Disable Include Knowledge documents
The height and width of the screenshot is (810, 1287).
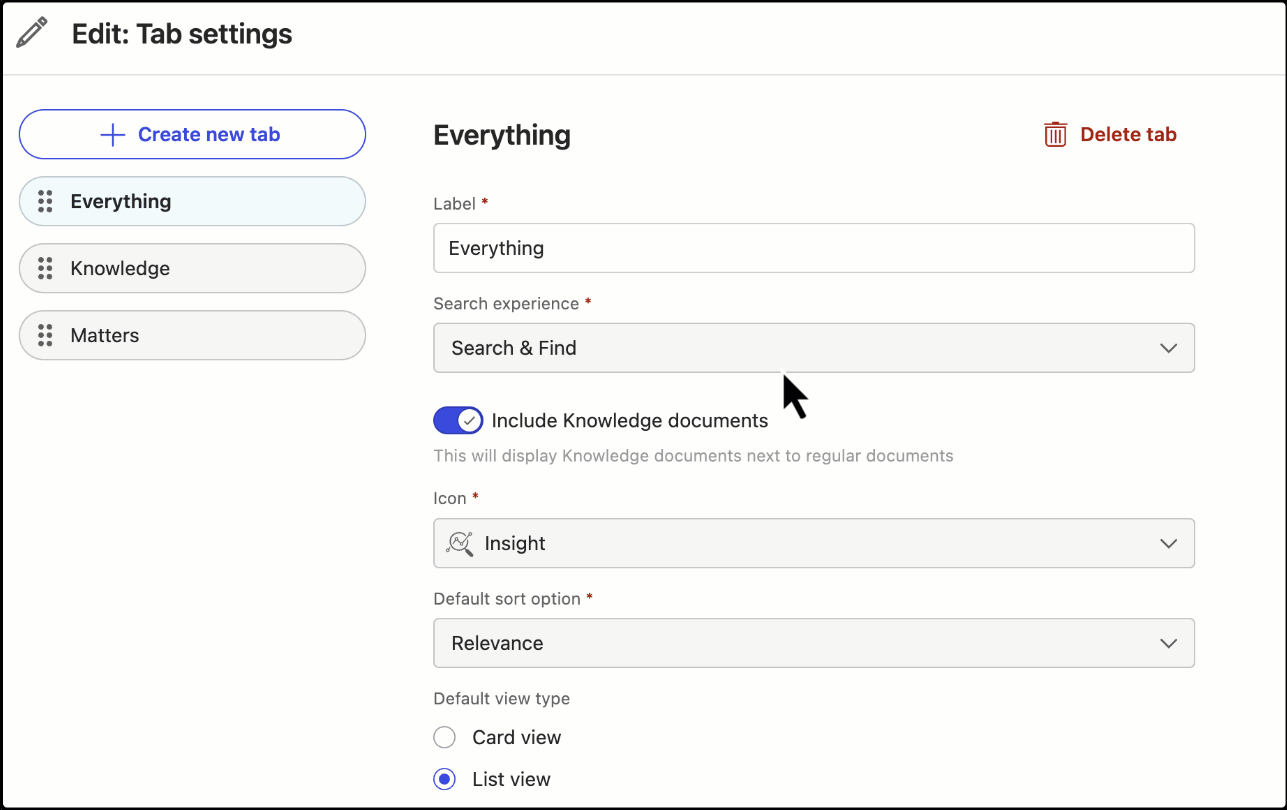458,420
